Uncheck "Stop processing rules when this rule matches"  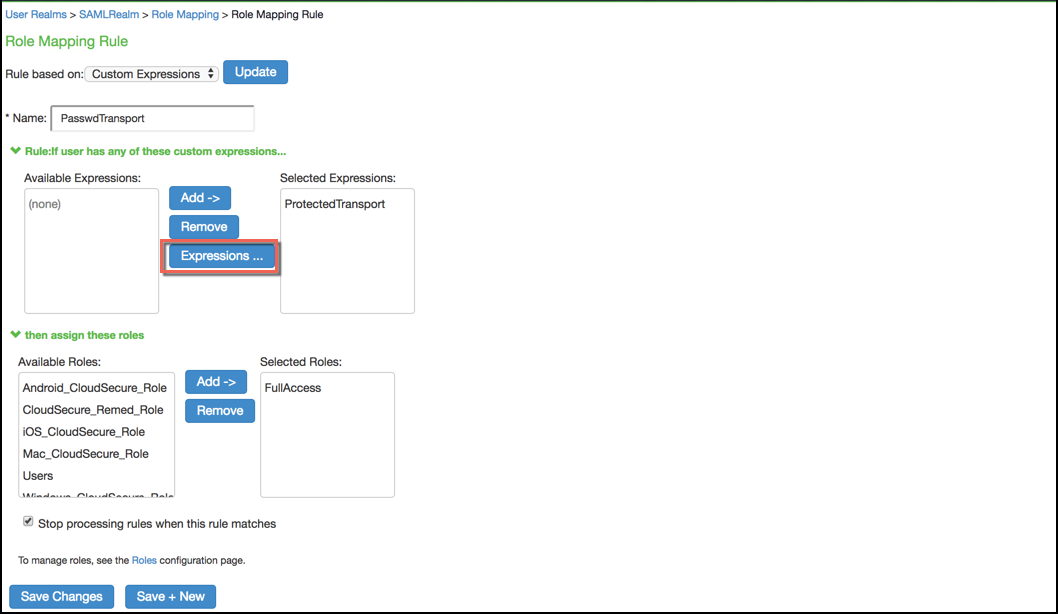(28, 522)
